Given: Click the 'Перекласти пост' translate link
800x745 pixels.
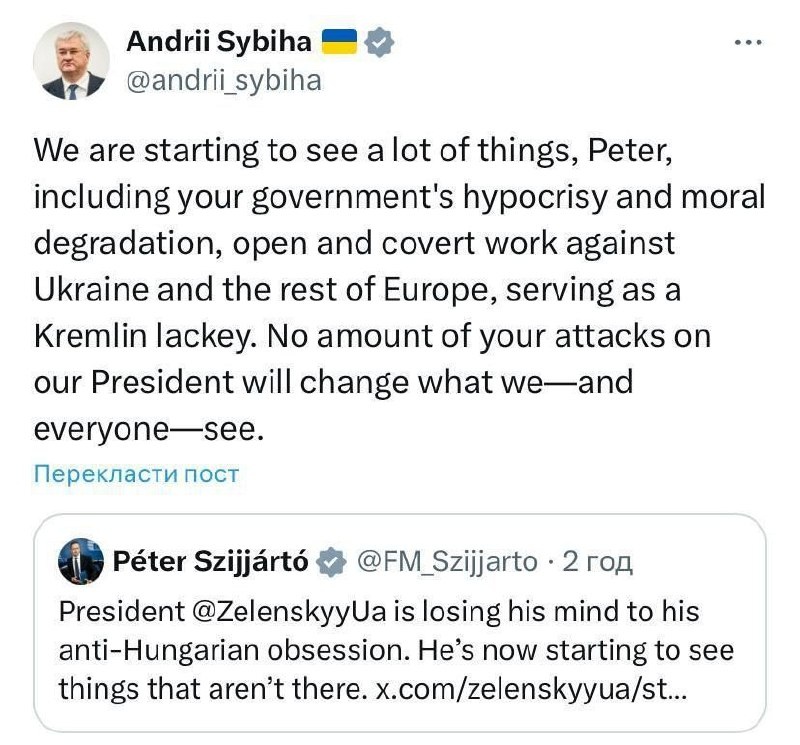Looking at the screenshot, I should pyautogui.click(x=136, y=474).
